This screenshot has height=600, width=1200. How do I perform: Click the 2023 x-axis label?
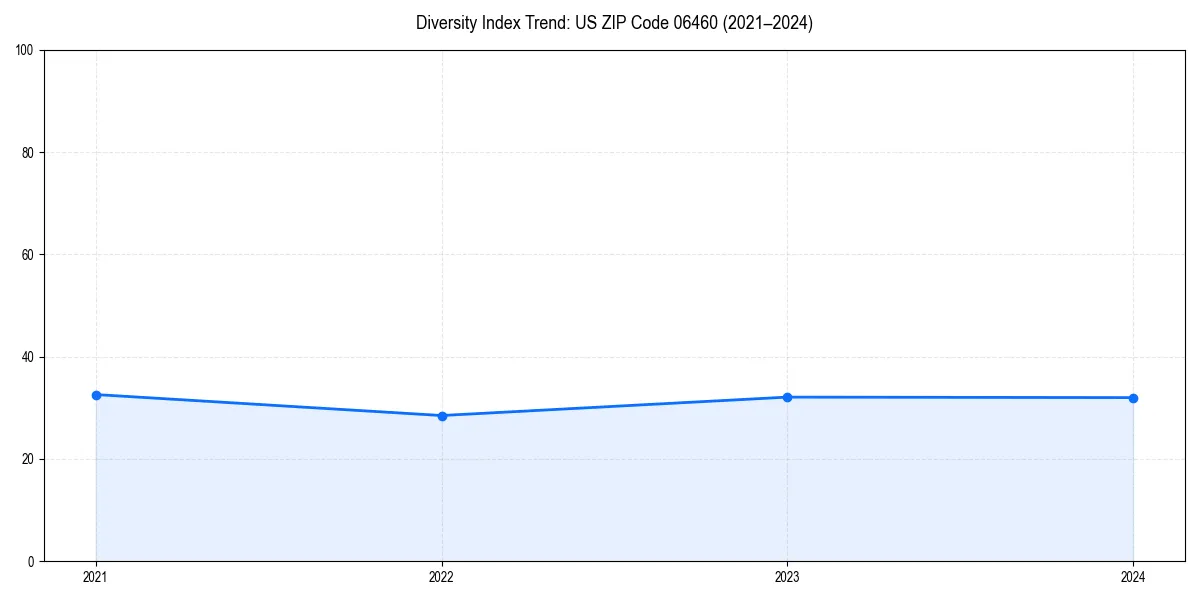click(x=787, y=577)
